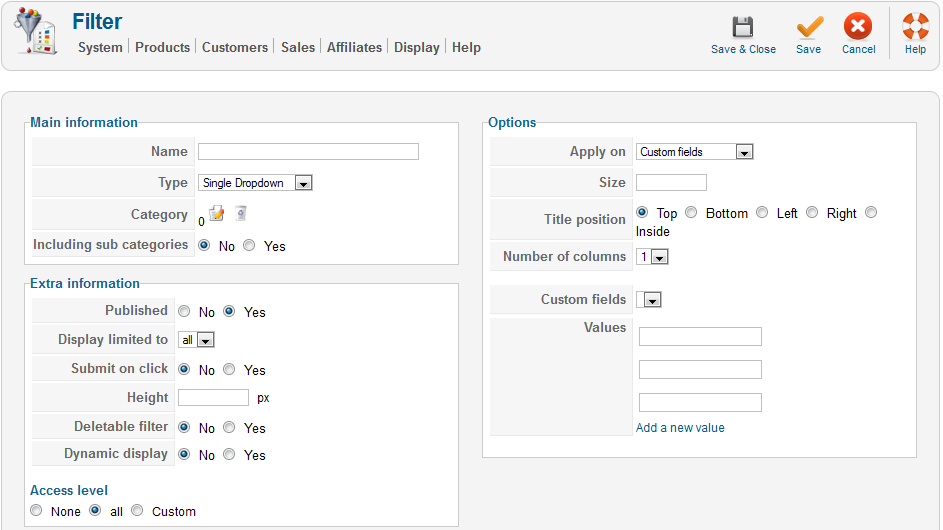Viewport: 943px width, 530px height.
Task: Open the Customers menu
Action: (x=235, y=48)
